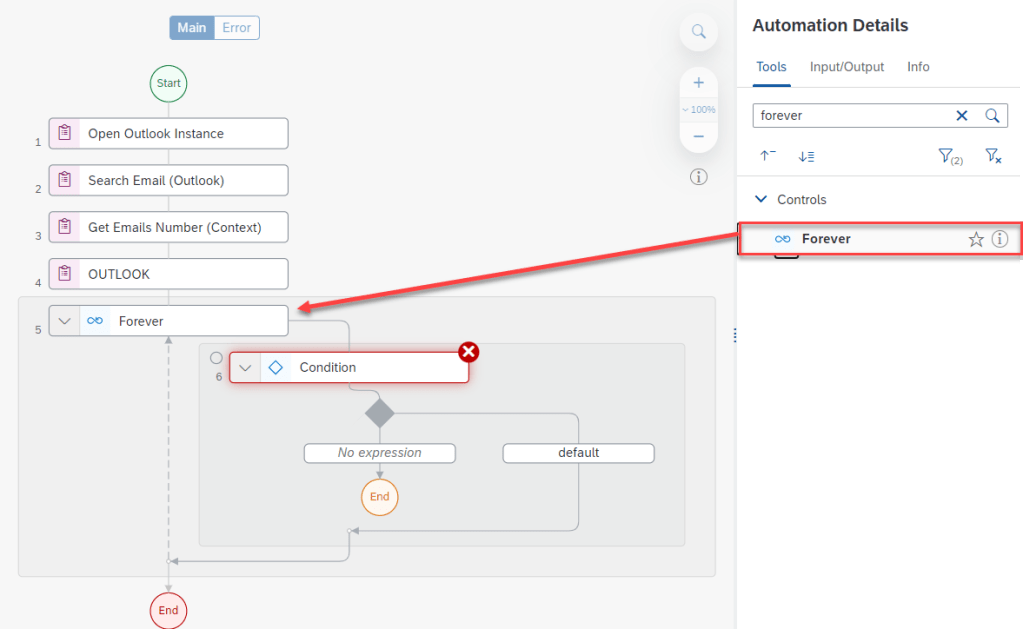Click the red error badge on Condition

pyautogui.click(x=468, y=351)
